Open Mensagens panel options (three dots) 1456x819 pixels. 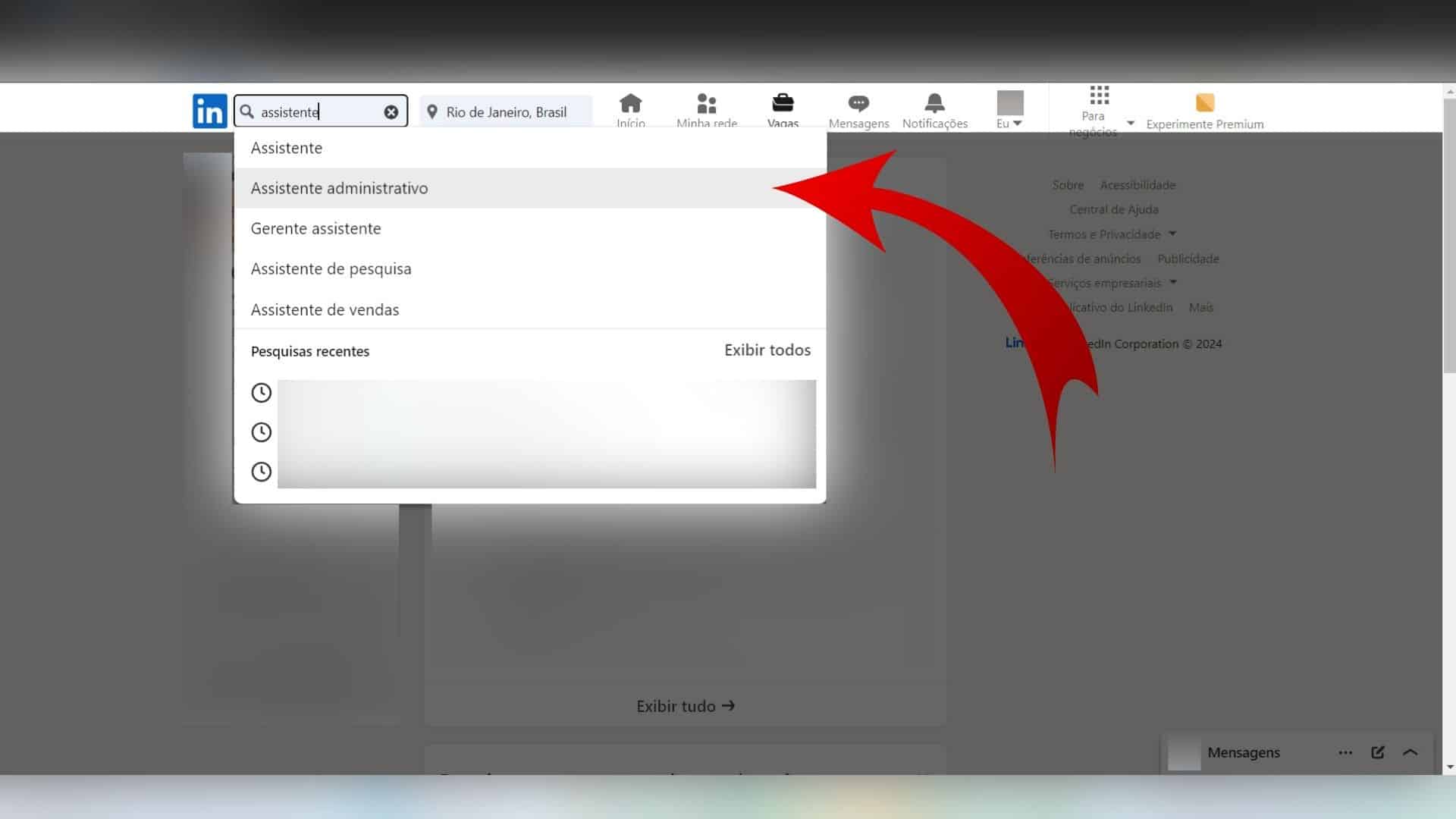(1345, 753)
